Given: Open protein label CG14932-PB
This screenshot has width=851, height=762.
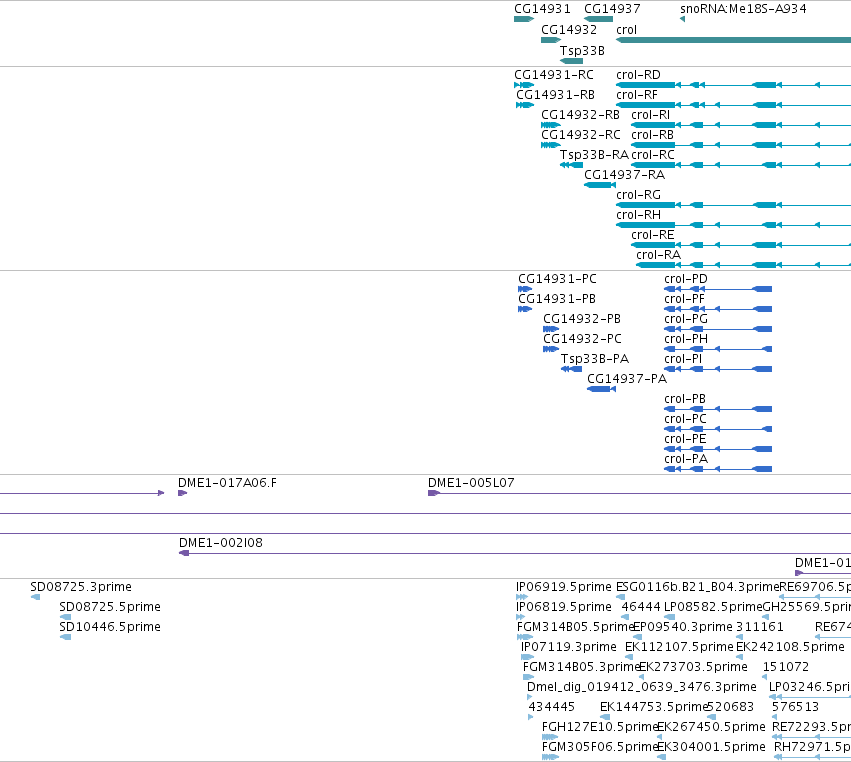Looking at the screenshot, I should pyautogui.click(x=582, y=319).
